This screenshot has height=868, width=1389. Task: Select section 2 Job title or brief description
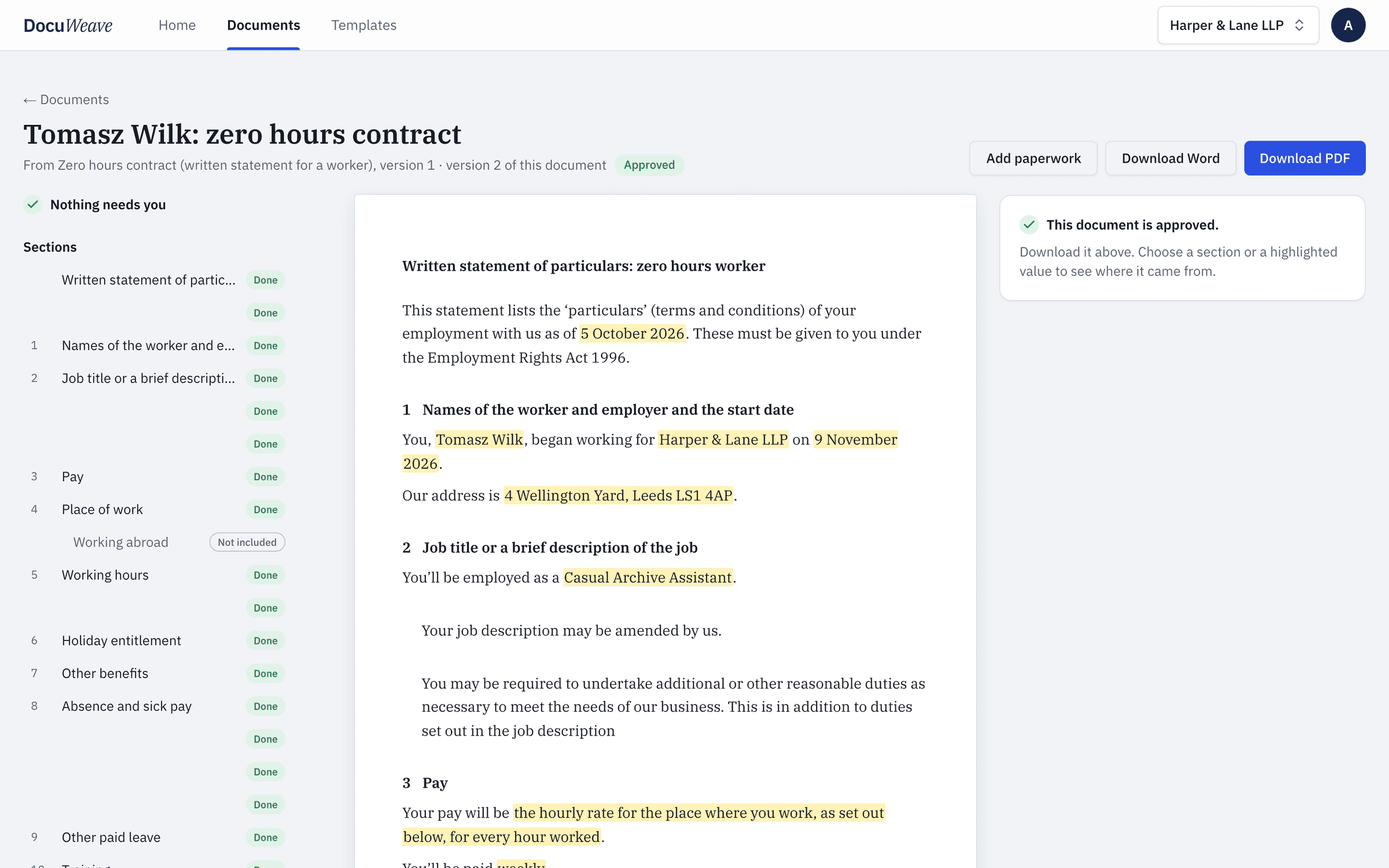click(x=154, y=378)
